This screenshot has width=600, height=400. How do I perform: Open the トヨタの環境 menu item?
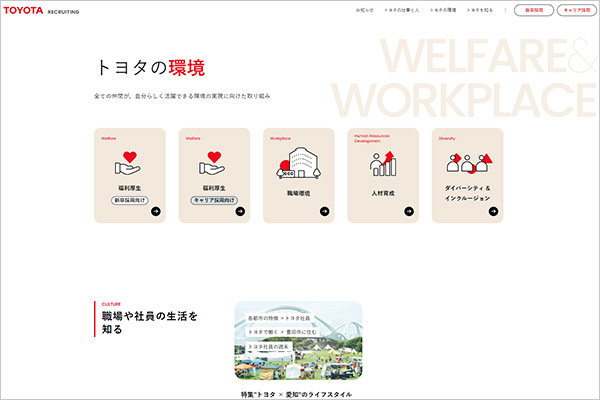pos(443,10)
